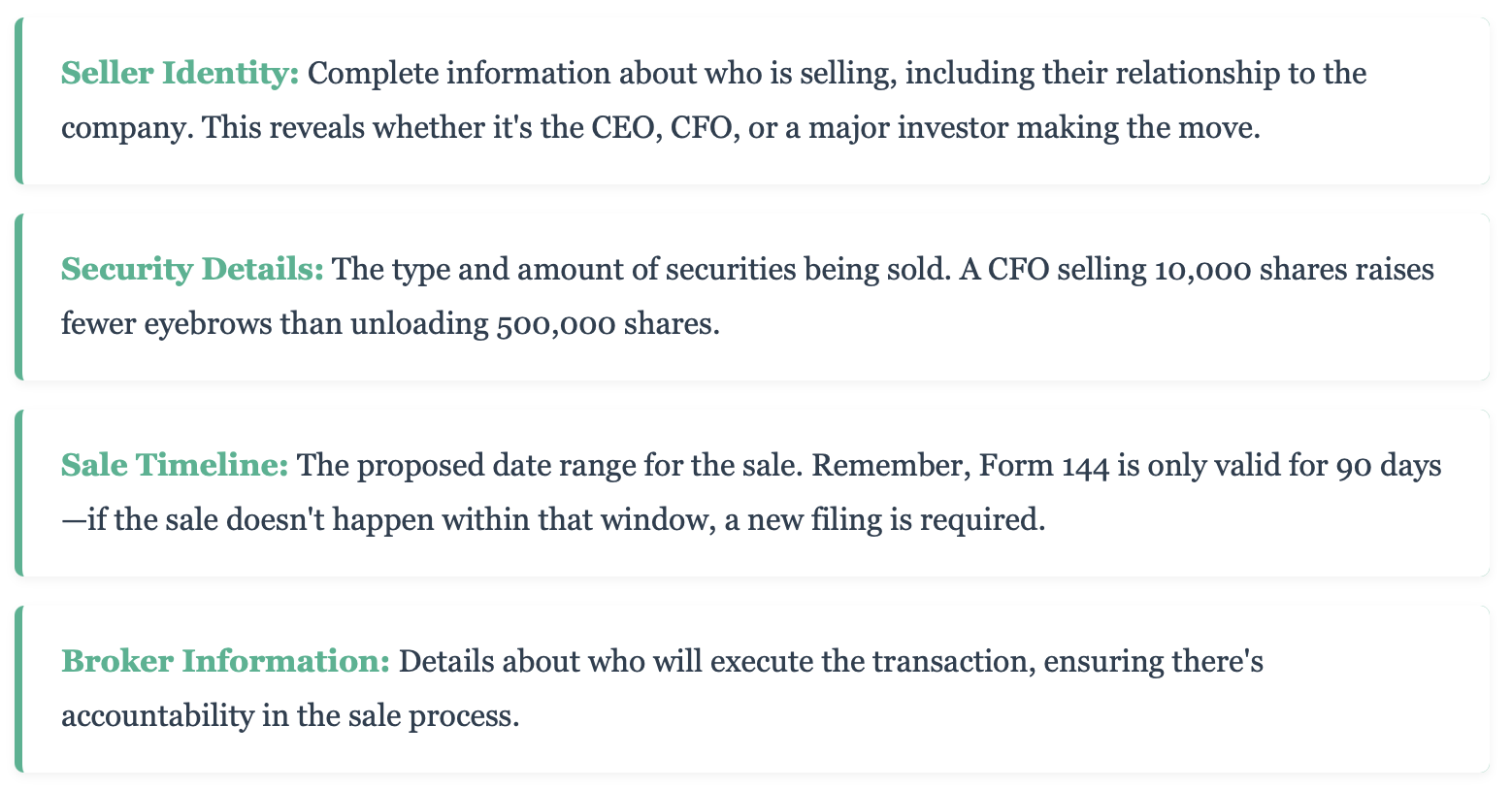Screen dimensions: 1512x792
Task: Click the Security Details heading
Action: point(192,270)
